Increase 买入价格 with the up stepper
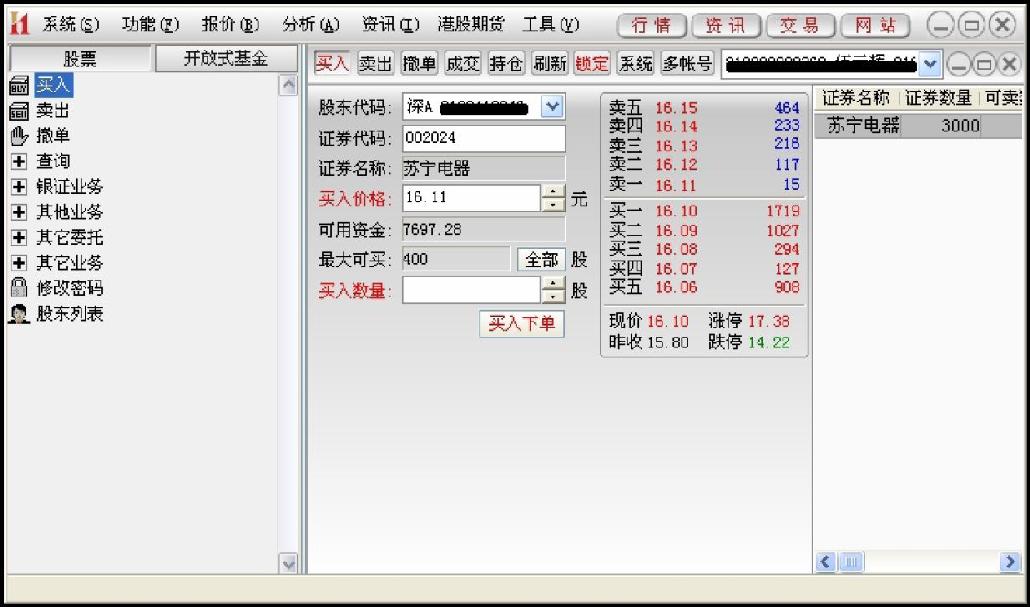The width and height of the screenshot is (1030, 607). (x=554, y=191)
